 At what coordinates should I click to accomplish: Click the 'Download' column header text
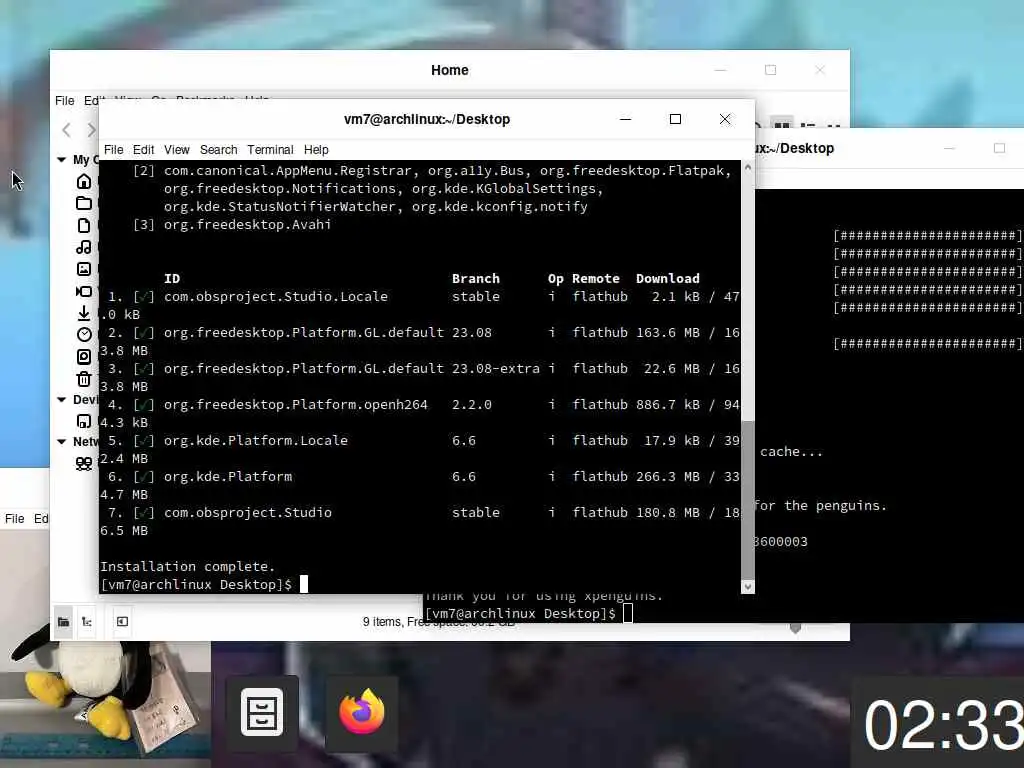pyautogui.click(x=667, y=279)
